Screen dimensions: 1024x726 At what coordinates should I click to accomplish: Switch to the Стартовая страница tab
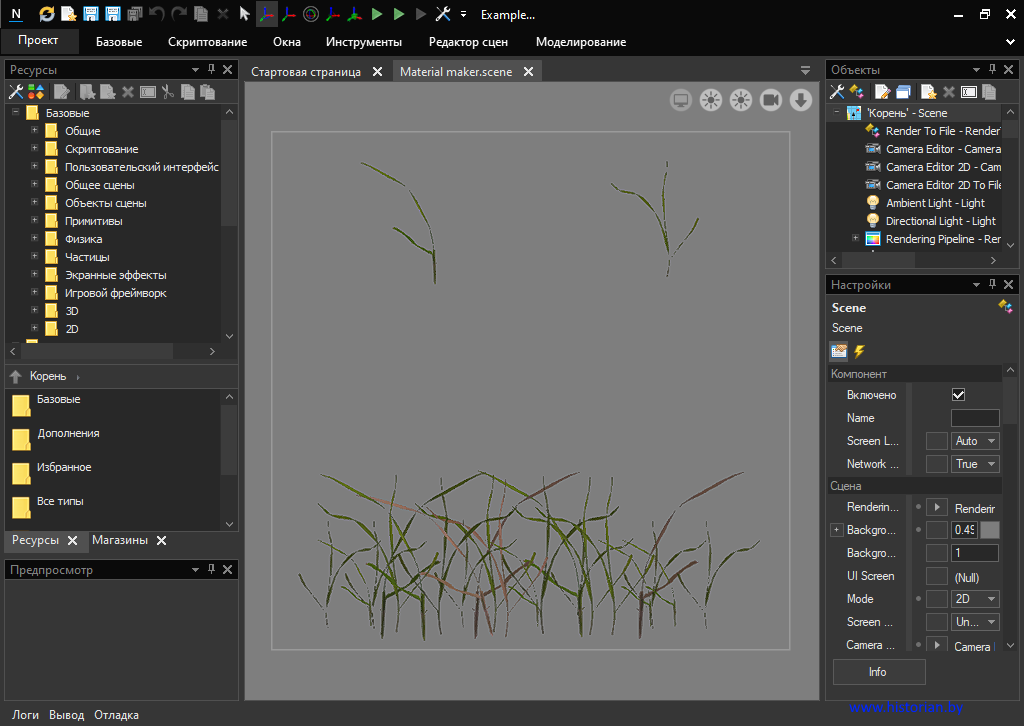(306, 72)
